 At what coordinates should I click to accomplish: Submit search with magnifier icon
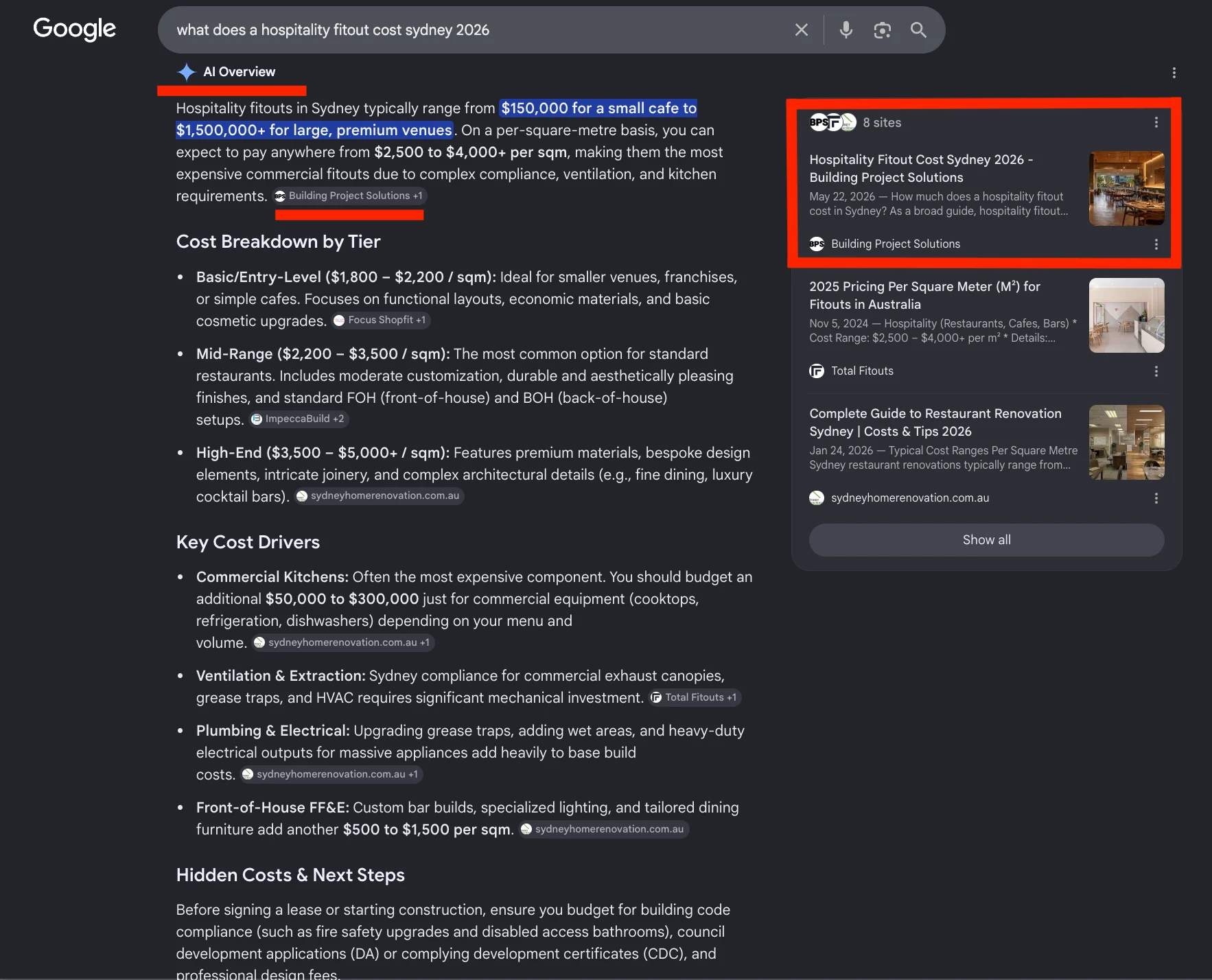click(x=918, y=30)
